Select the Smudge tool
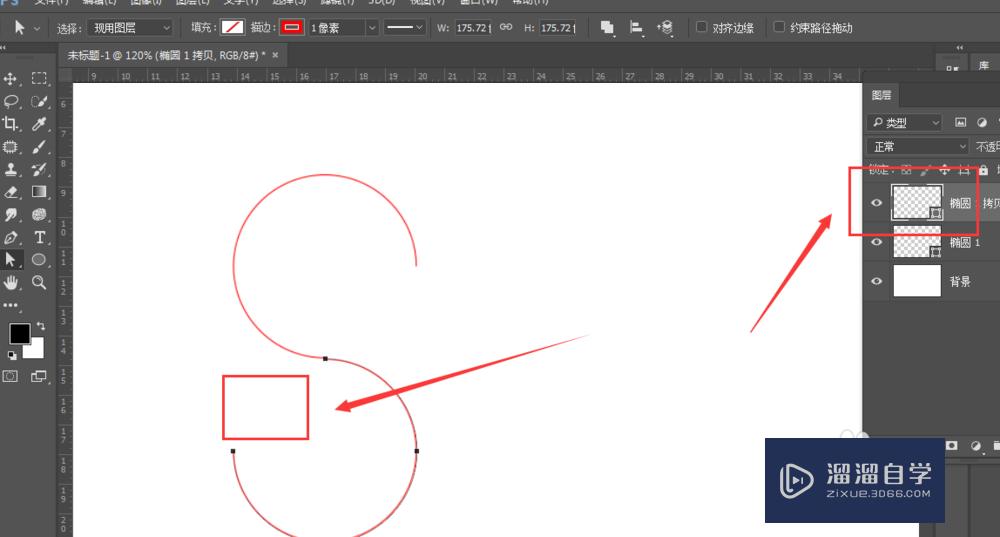The height and width of the screenshot is (537, 1000). click(x=10, y=214)
